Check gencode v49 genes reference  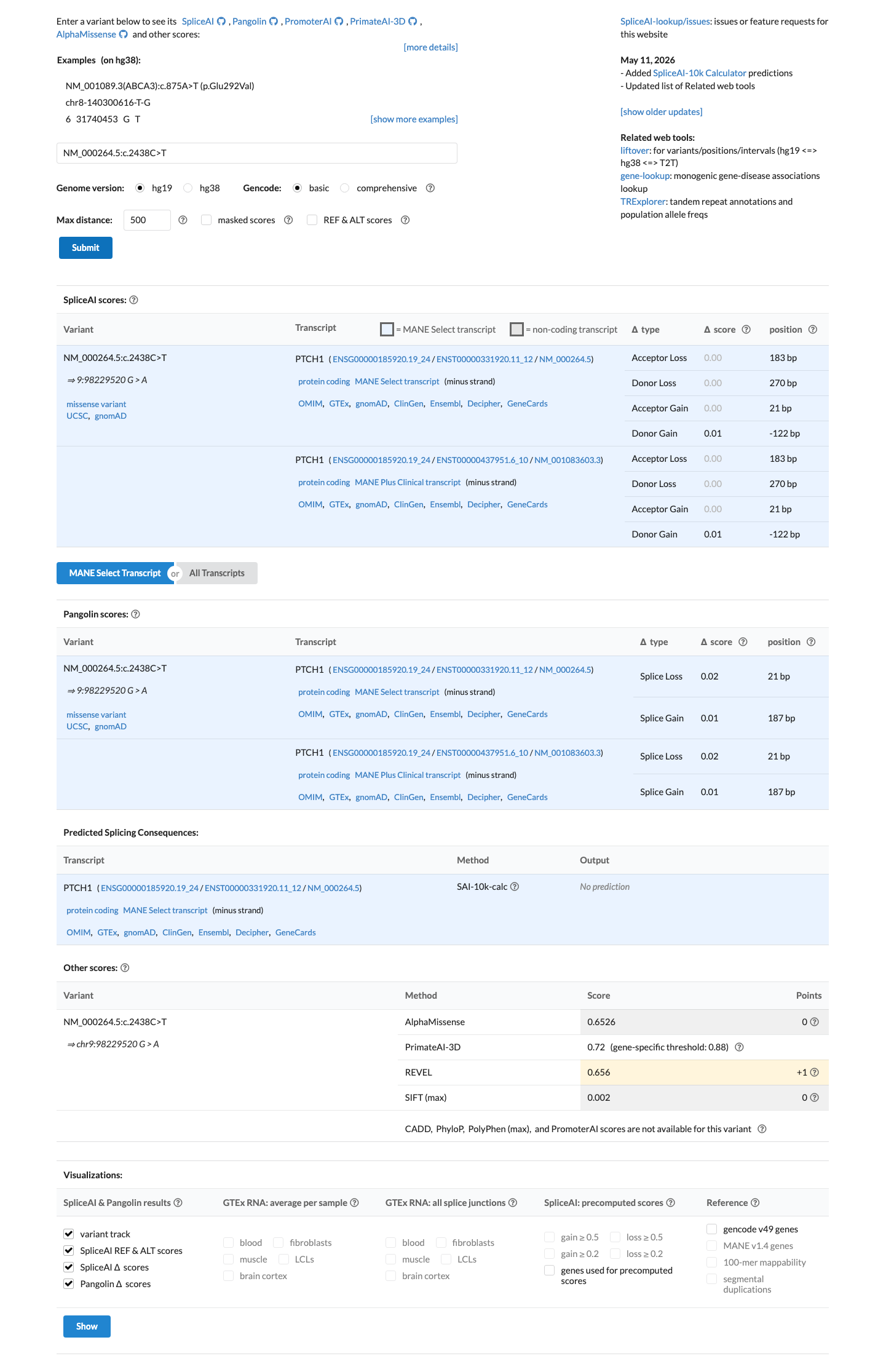(x=712, y=1229)
